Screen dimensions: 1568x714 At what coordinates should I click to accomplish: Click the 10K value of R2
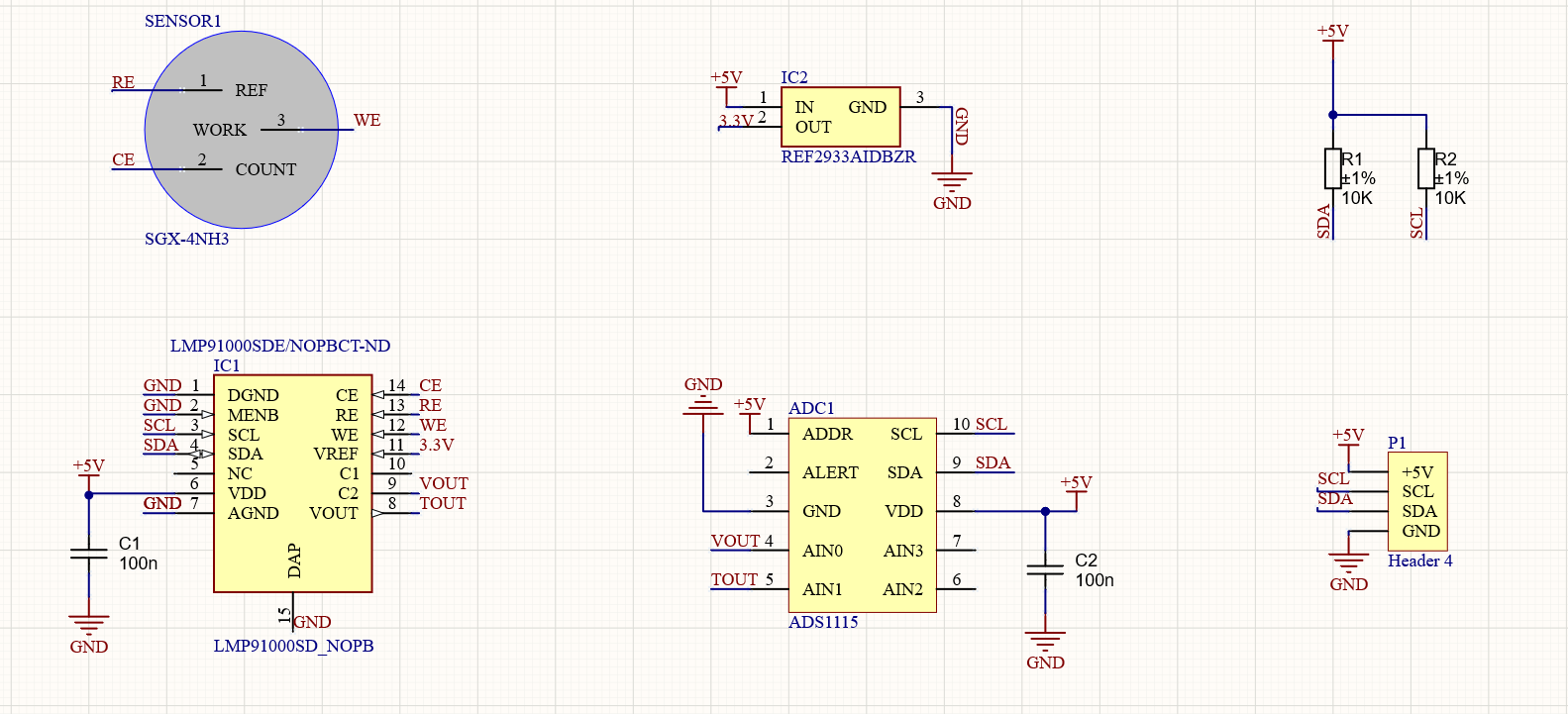[x=1450, y=198]
